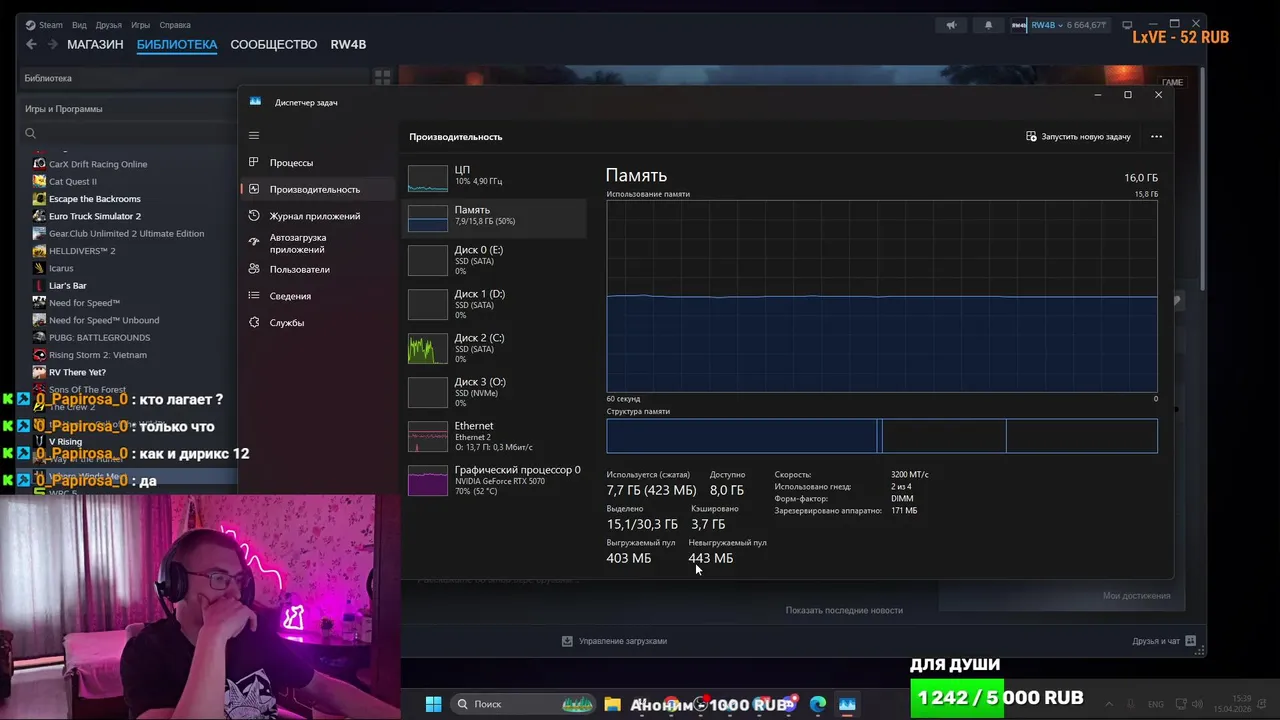Select HELLDIVERS 2 in Steam library

point(82,251)
